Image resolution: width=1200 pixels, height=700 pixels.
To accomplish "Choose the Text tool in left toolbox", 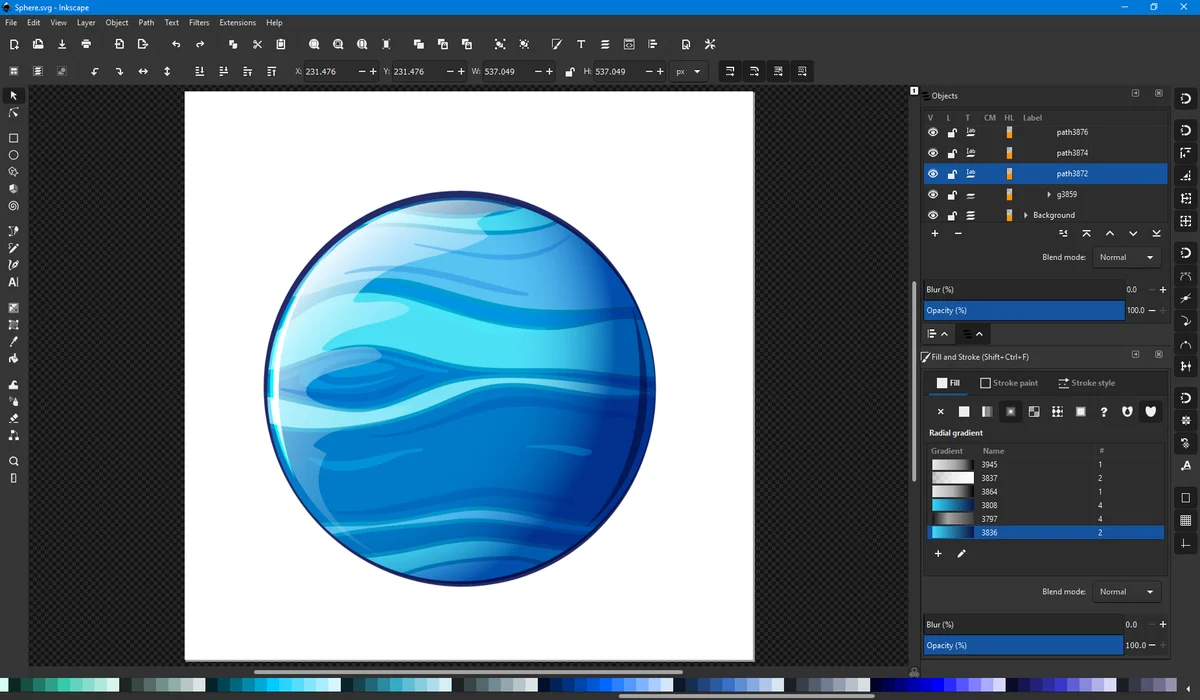I will [x=14, y=282].
